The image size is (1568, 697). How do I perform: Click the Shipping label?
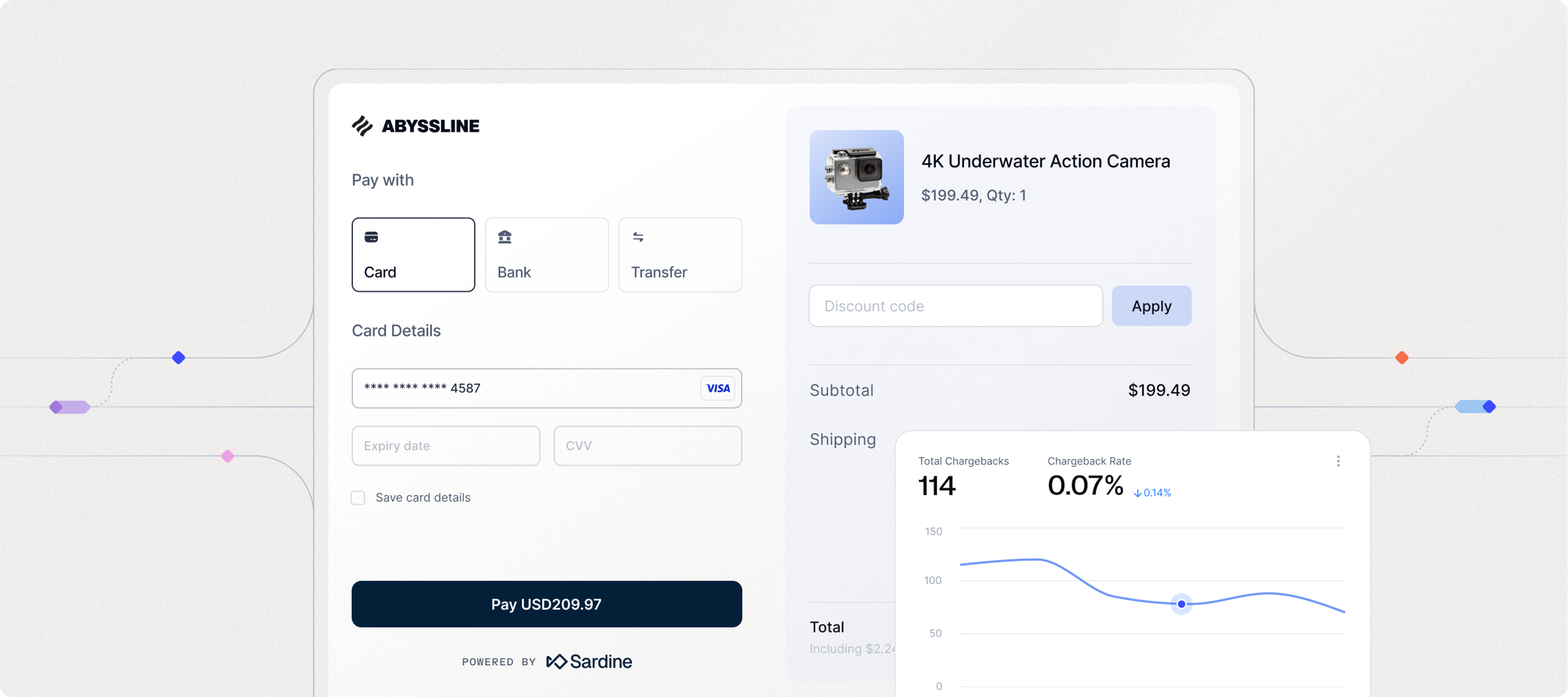[843, 440]
